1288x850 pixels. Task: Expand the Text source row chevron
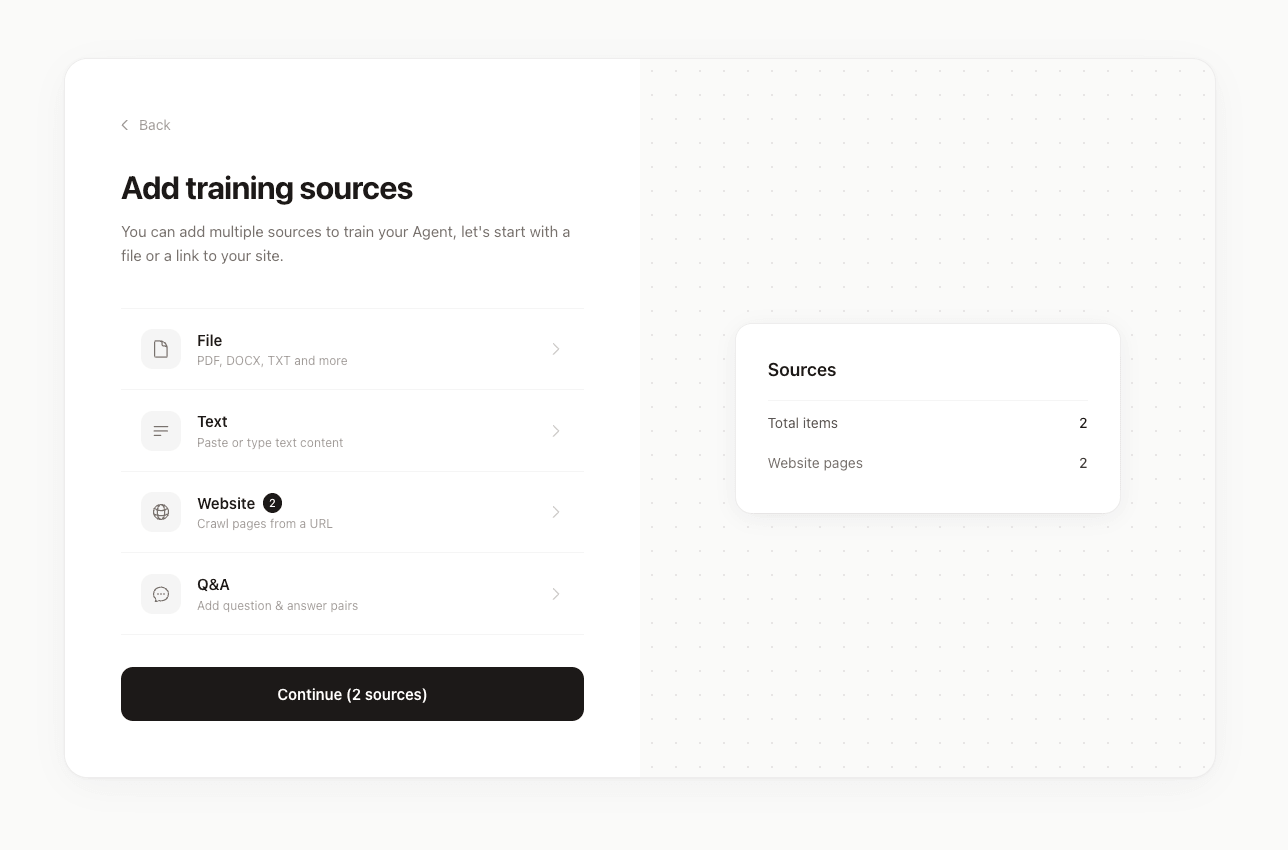coord(556,430)
